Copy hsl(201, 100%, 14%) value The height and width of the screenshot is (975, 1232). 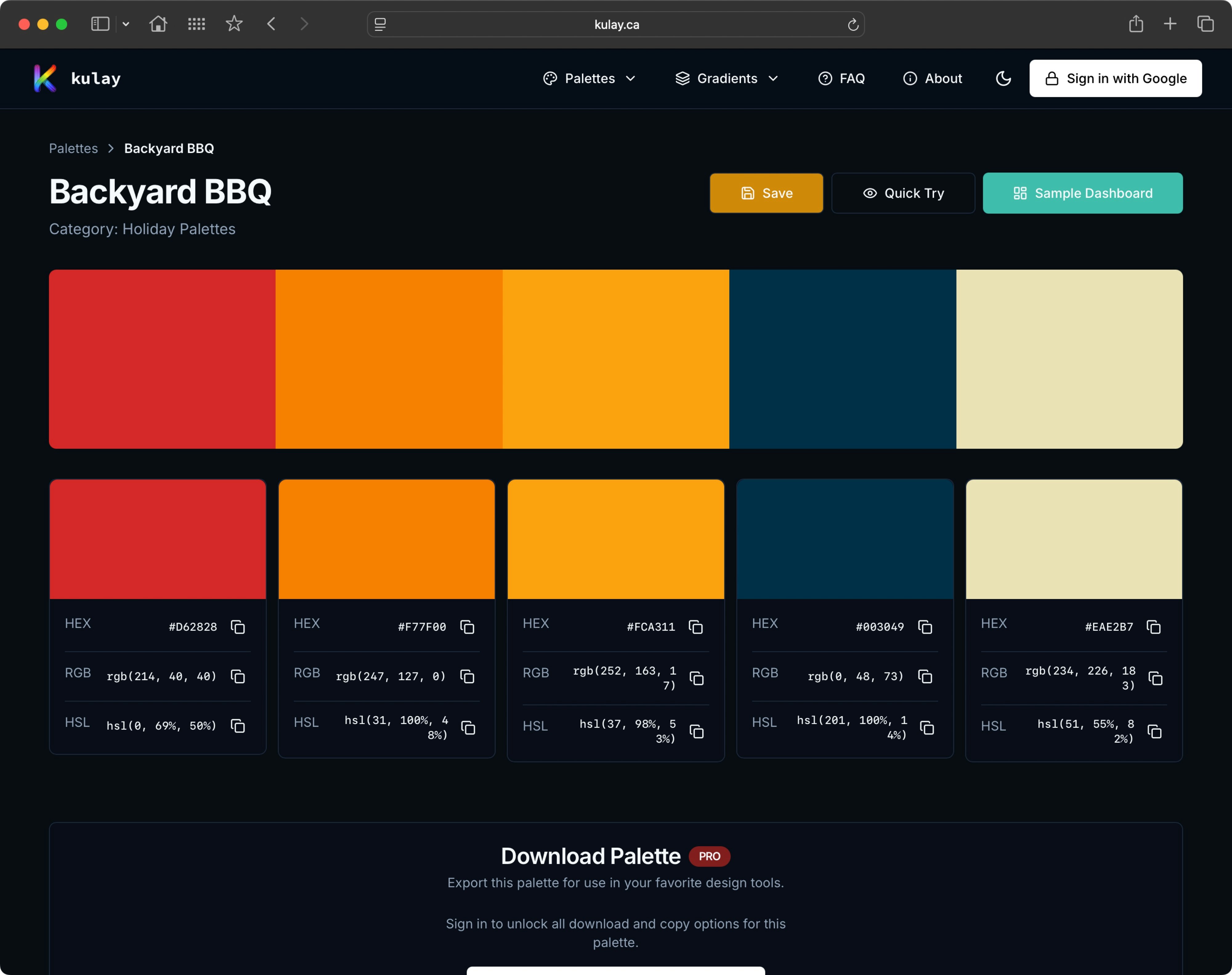(x=927, y=728)
